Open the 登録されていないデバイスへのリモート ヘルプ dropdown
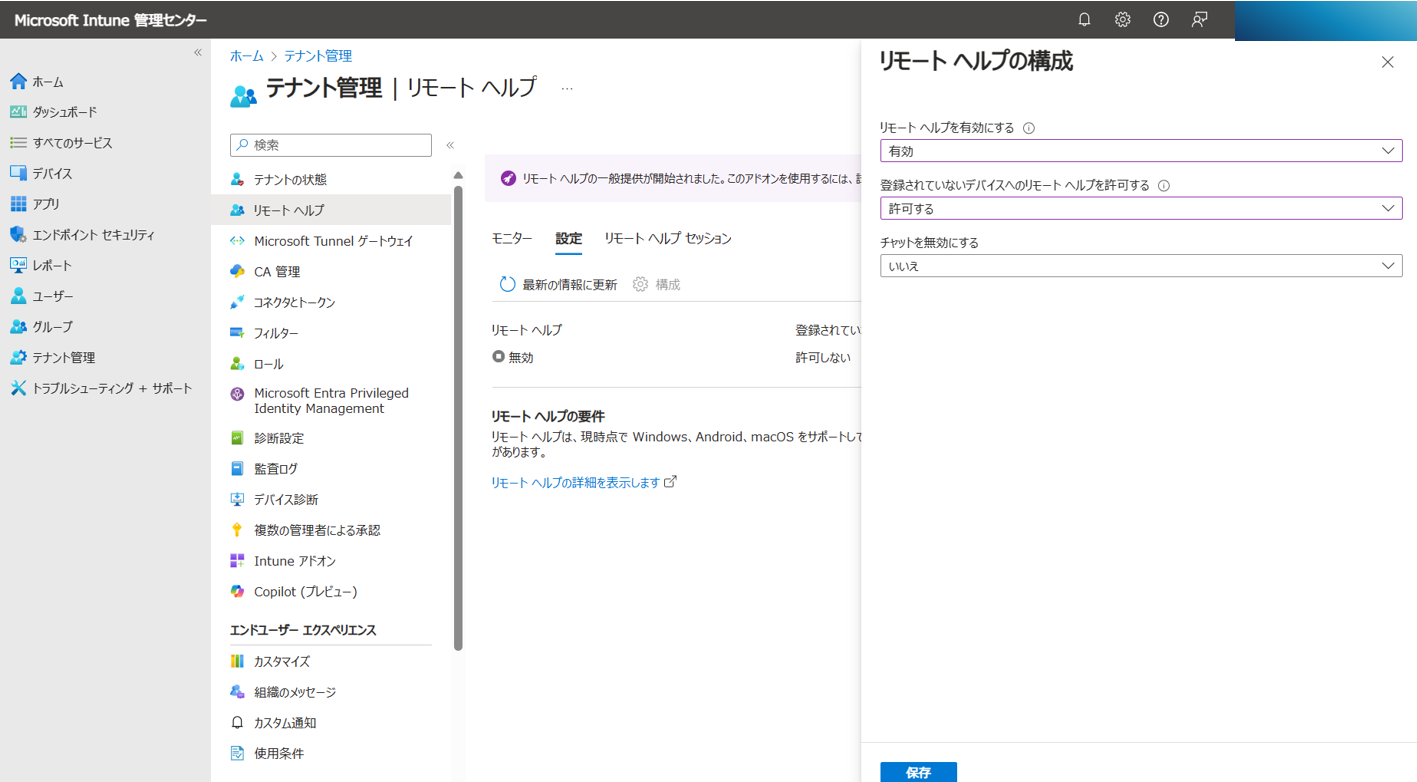Screen dimensions: 1417x782 coord(1141,209)
